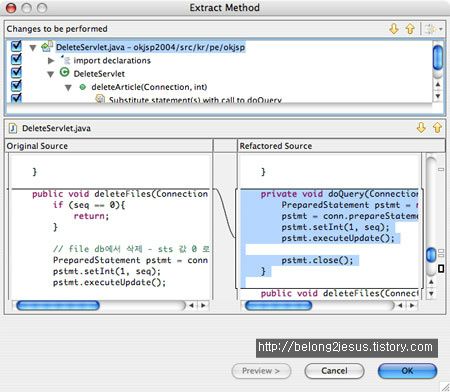The image size is (450, 392).
Task: Click Refactored Source horizontal scrollbar thumb
Action: pos(278,305)
